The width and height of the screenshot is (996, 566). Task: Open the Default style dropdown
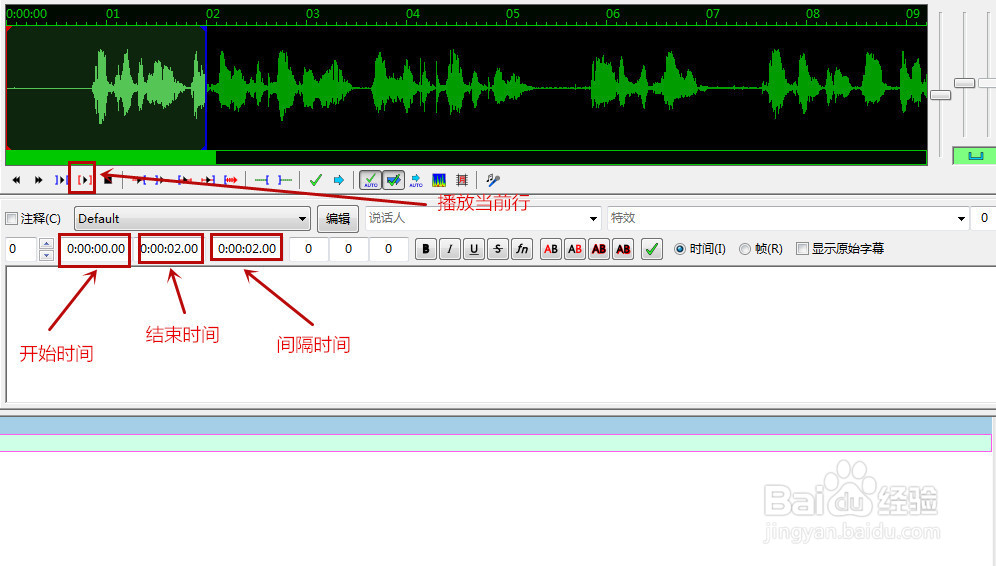tap(192, 219)
